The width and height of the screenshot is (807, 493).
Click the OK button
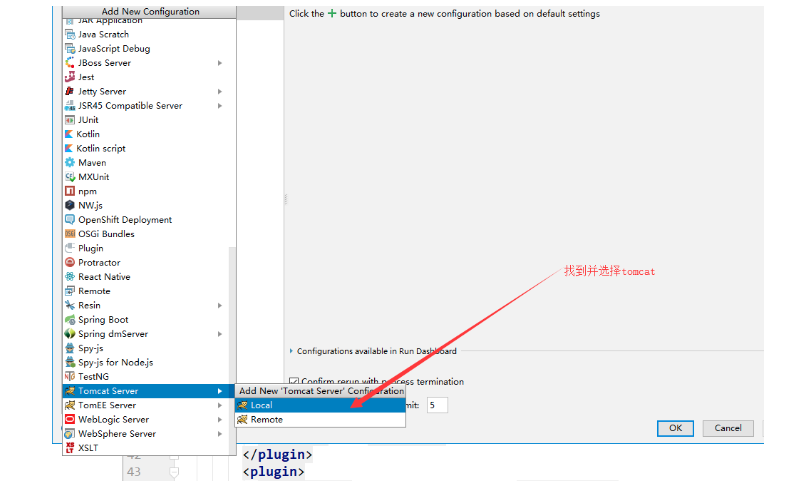click(675, 428)
